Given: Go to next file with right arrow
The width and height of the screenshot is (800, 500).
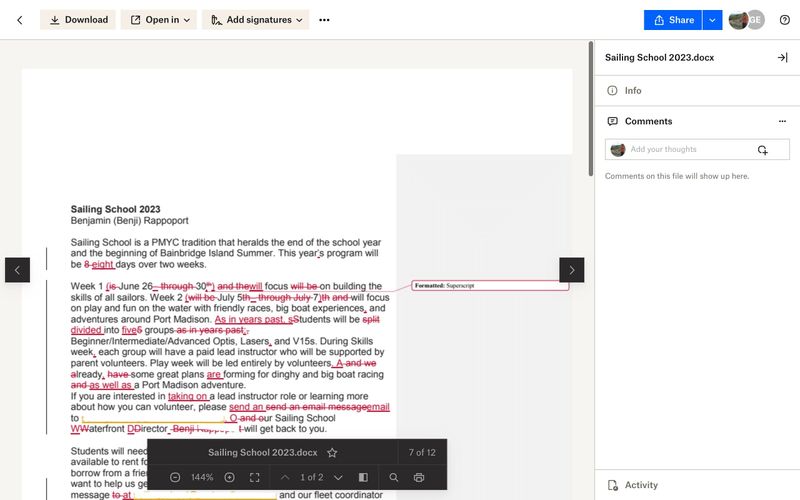Looking at the screenshot, I should [x=571, y=270].
